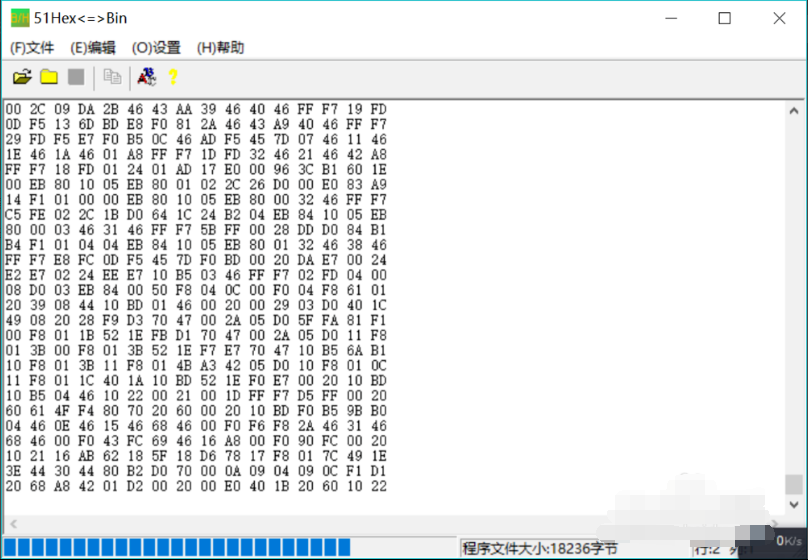808x560 pixels.
Task: Open help via yellow question mark icon
Action: pyautogui.click(x=173, y=77)
